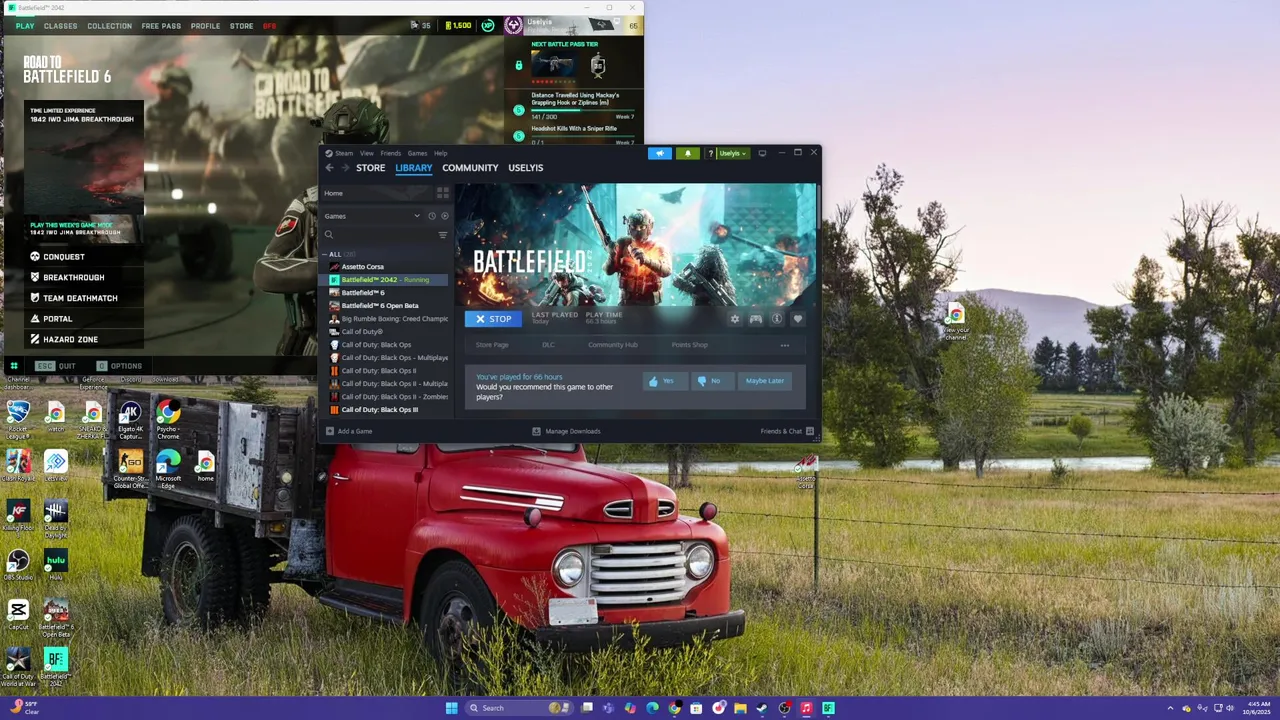This screenshot has height=720, width=1280.
Task: Open the Help menu in Steam
Action: point(440,153)
